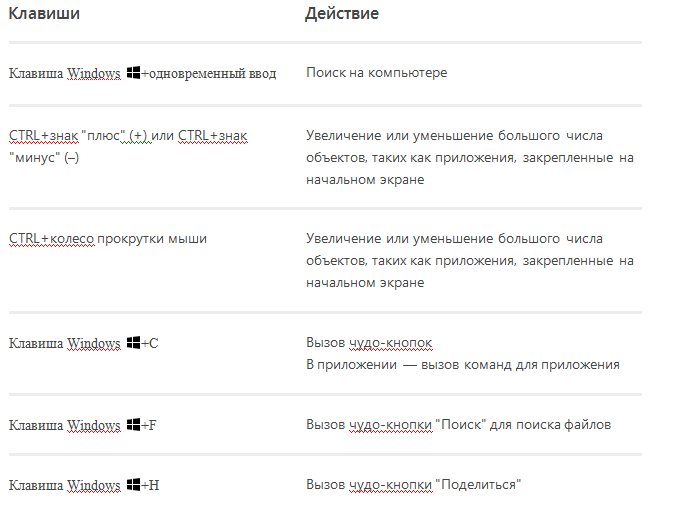Click the underlined word "Windows" in the +H row

[94, 485]
